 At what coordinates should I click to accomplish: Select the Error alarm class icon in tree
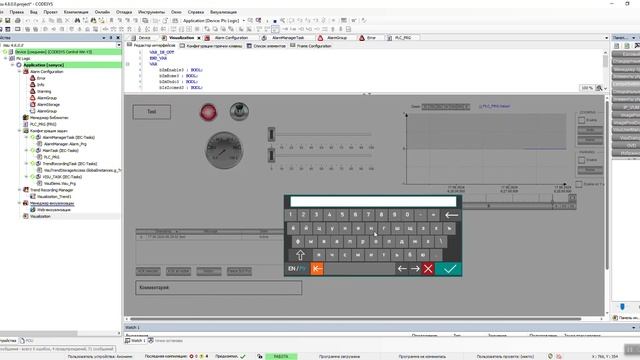pyautogui.click(x=33, y=78)
